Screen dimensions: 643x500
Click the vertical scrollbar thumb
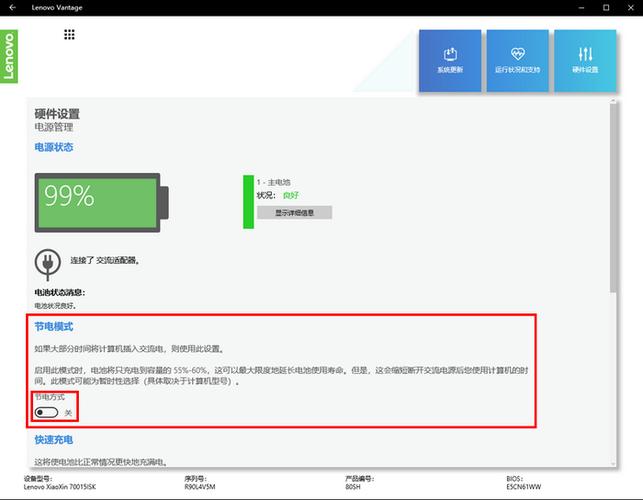pos(613,198)
